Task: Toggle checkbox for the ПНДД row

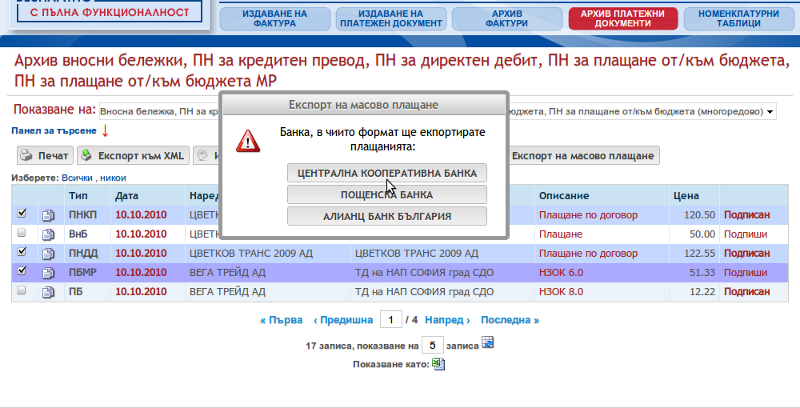Action: (21, 251)
